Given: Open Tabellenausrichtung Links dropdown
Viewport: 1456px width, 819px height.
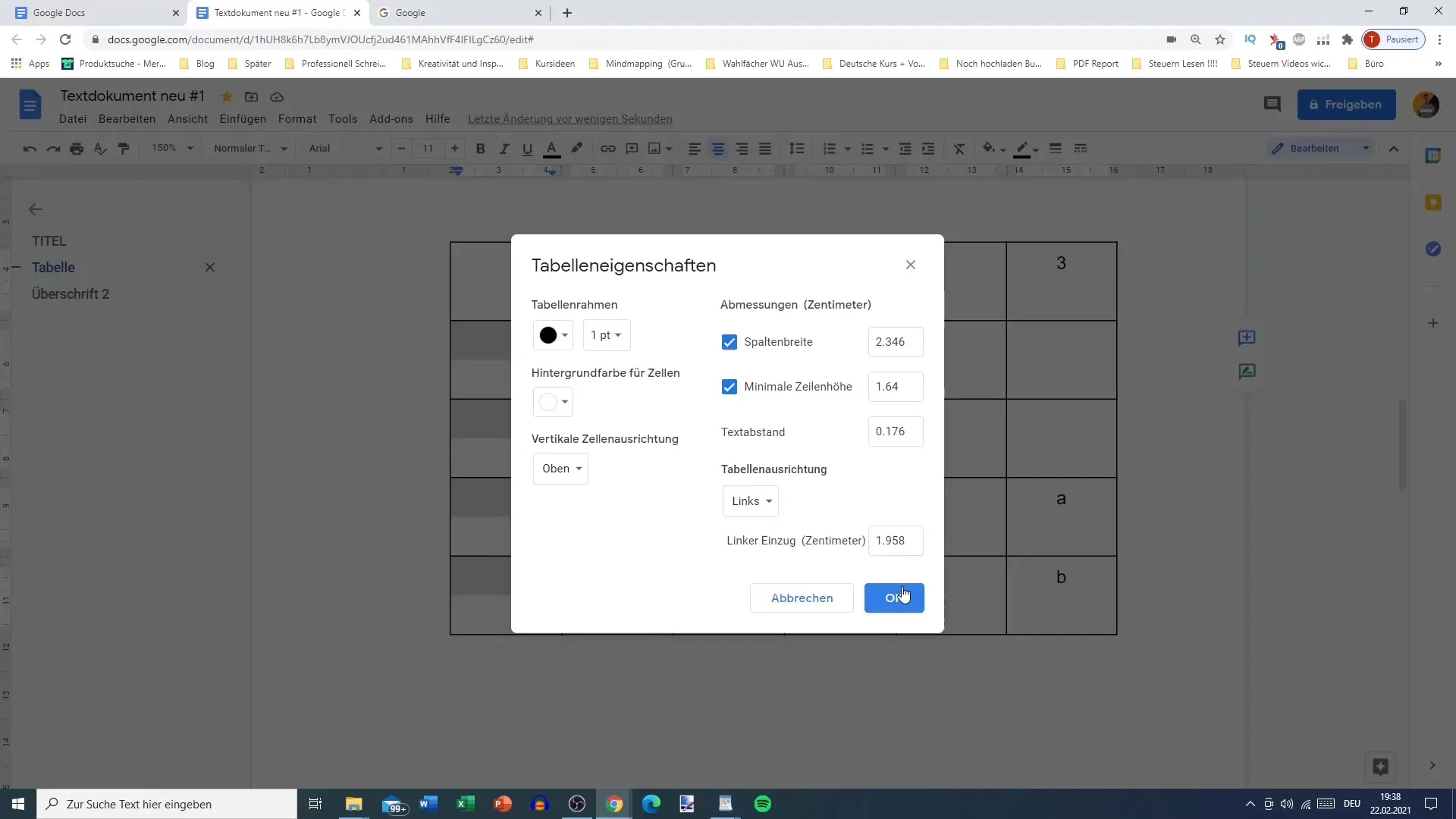Looking at the screenshot, I should [751, 501].
